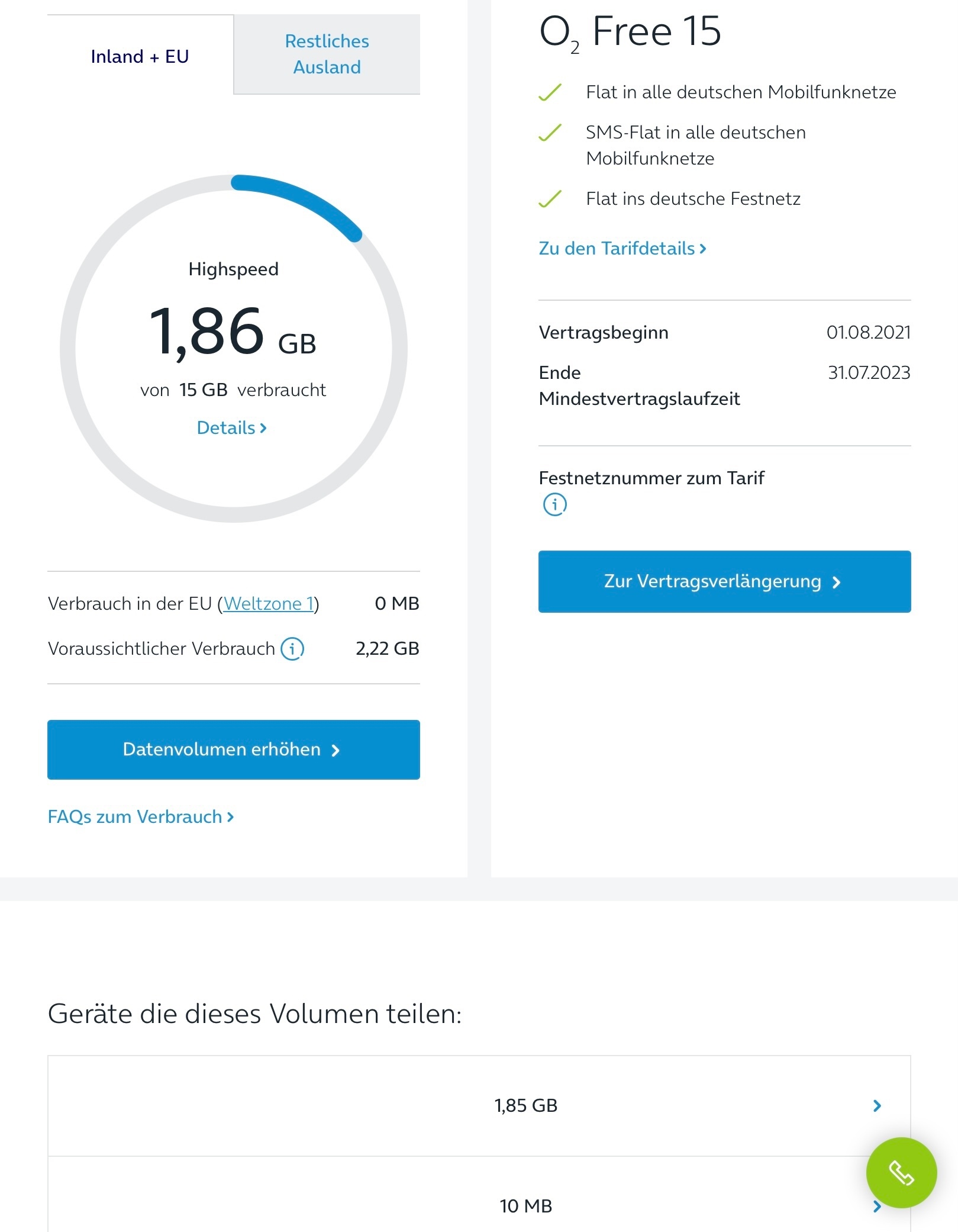Click Geräte die dieses Volumen teilen heading
This screenshot has height=1232, width=958.
[254, 1014]
